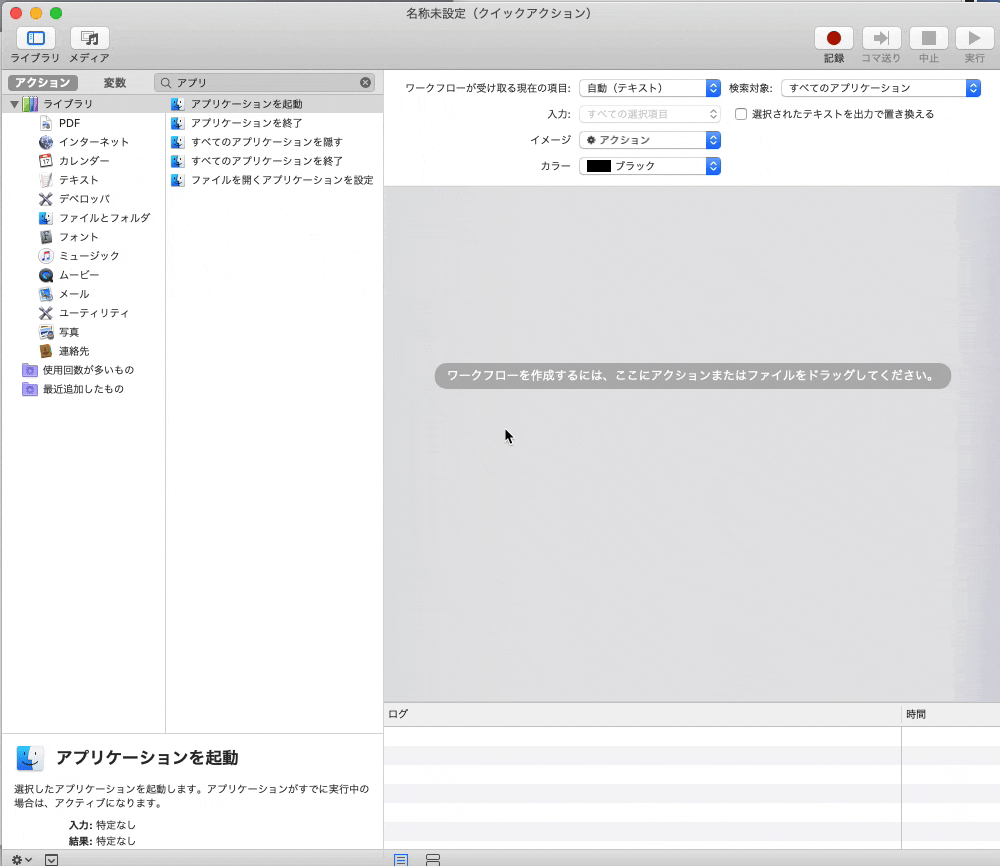1000x866 pixels.
Task: Collapse the ライブラリ disclosure triangle
Action: pos(14,103)
